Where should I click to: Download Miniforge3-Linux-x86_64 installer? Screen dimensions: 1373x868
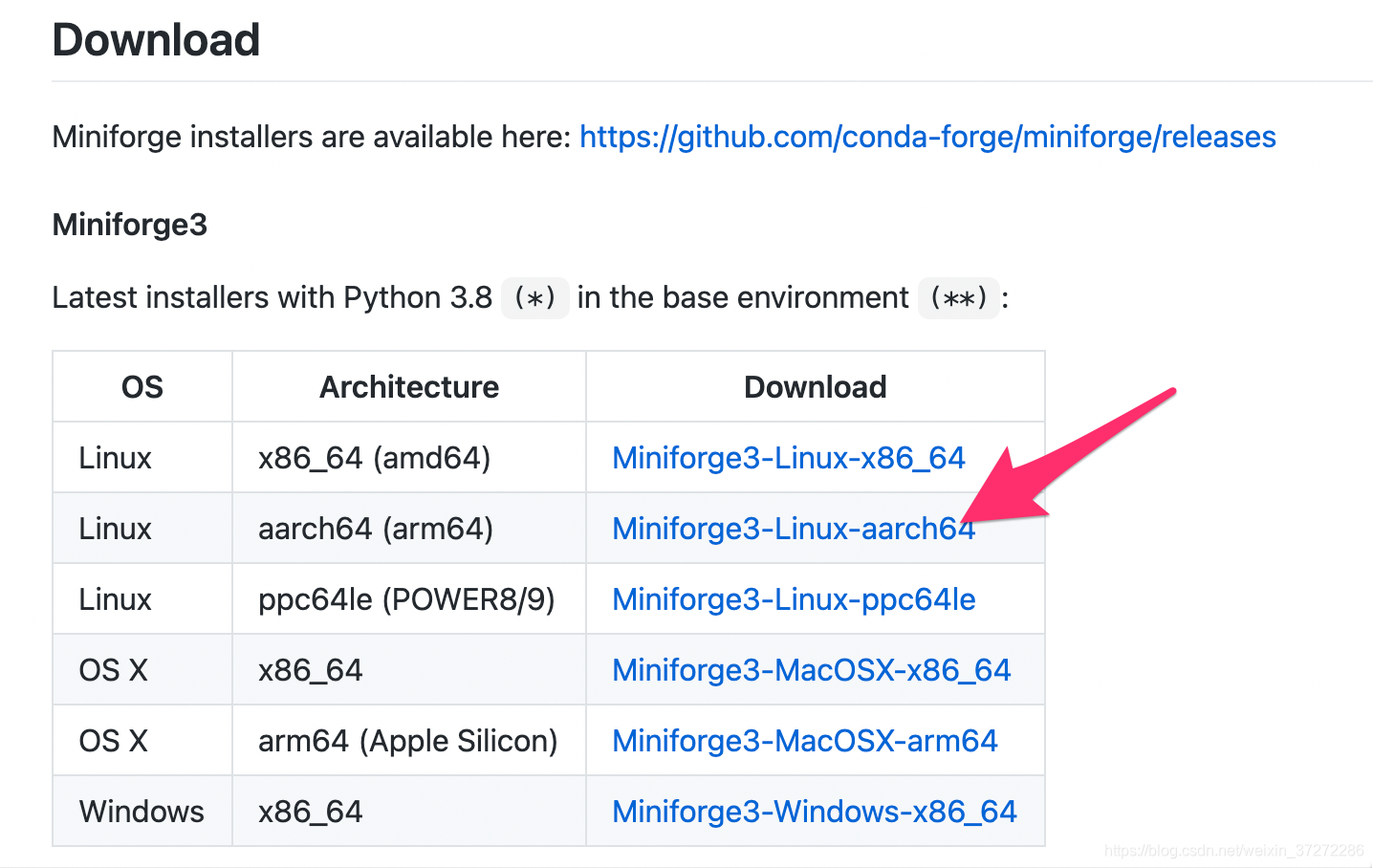coord(789,458)
